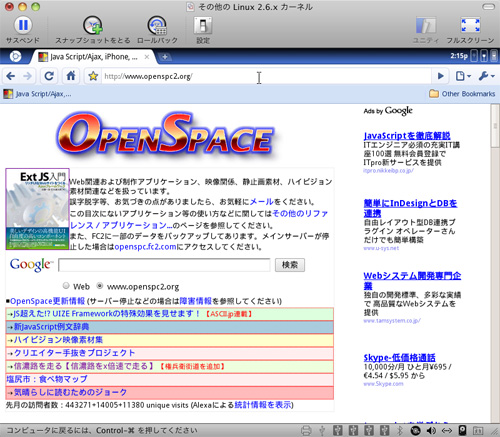
Task: Open Java Script/Ajax bookmark in bookmarks bar
Action: pyautogui.click(x=37, y=94)
